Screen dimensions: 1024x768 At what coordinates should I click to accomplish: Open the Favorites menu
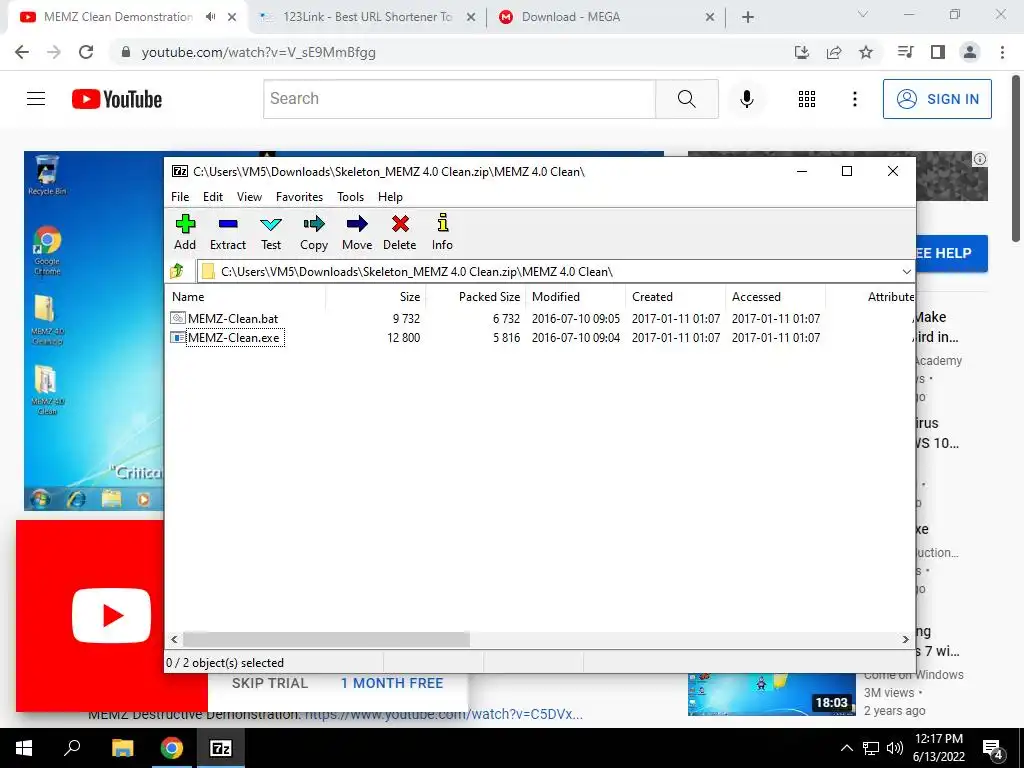pos(299,197)
